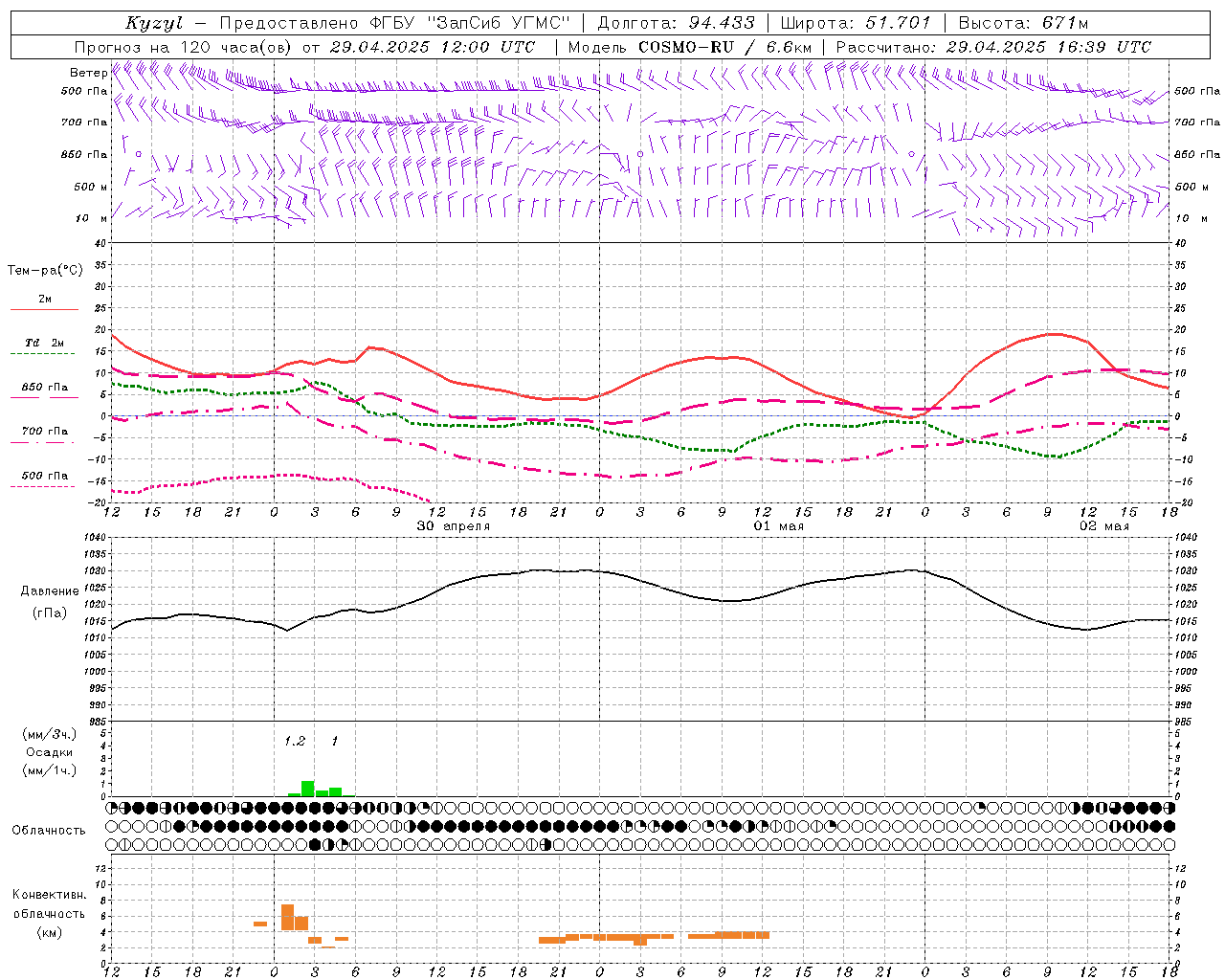Viewport: 1225px width, 980px height.
Task: Click the station name Kyzyl in header
Action: point(153,23)
